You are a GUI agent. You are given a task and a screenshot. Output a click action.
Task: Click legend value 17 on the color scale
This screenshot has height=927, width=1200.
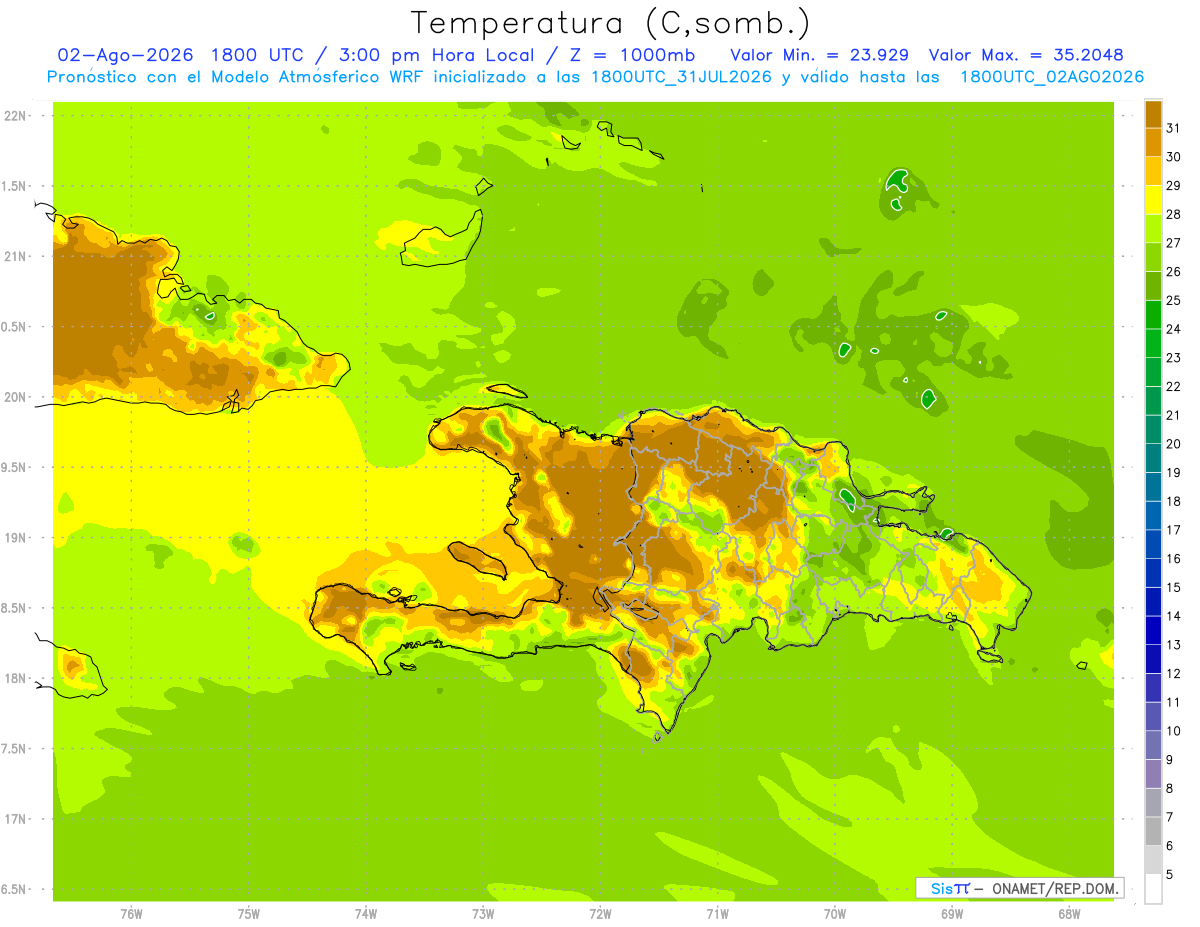tap(1173, 530)
